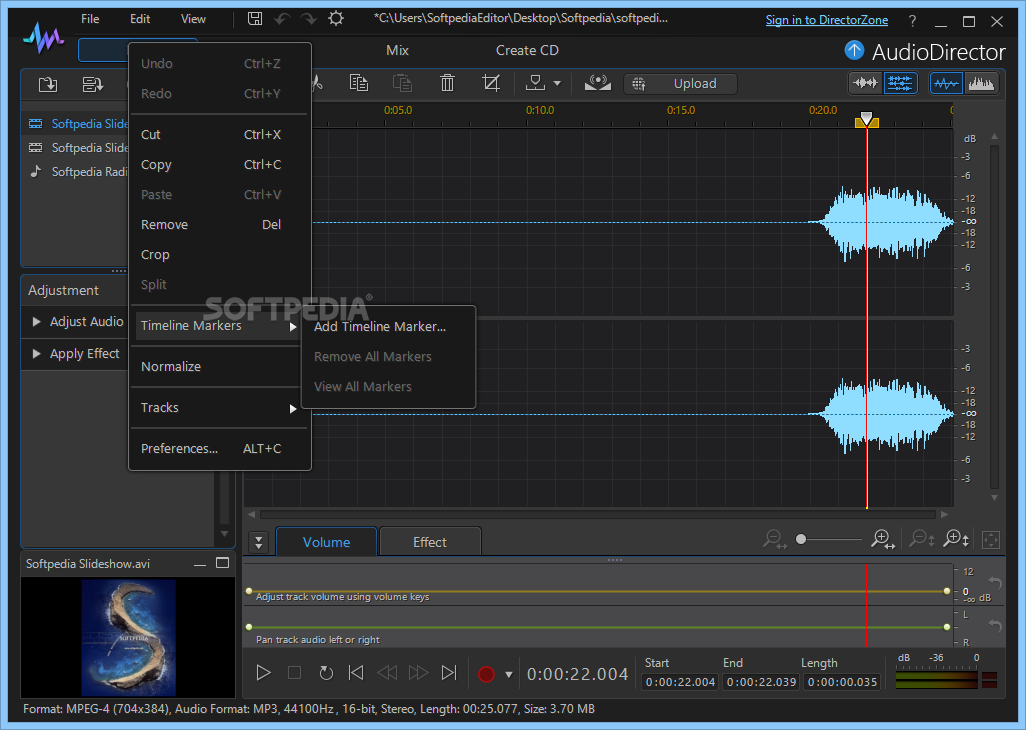Expand the Adjust Audio section
The width and height of the screenshot is (1026, 730).
tap(37, 321)
